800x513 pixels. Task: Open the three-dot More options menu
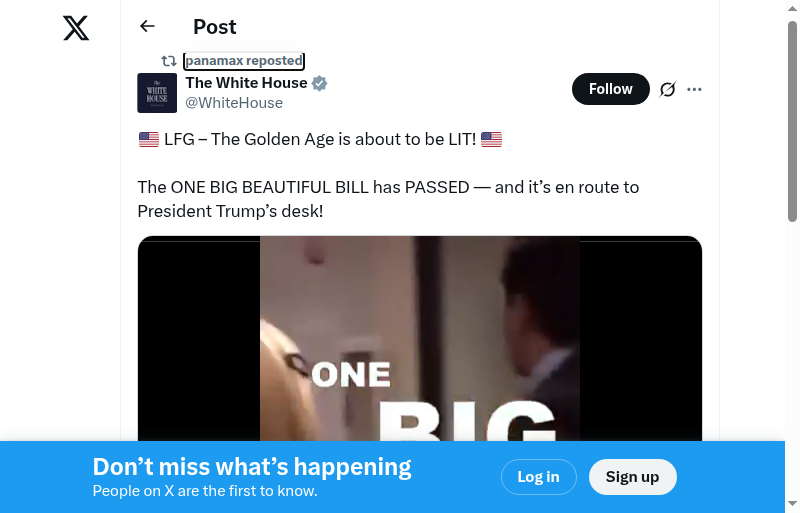(694, 89)
